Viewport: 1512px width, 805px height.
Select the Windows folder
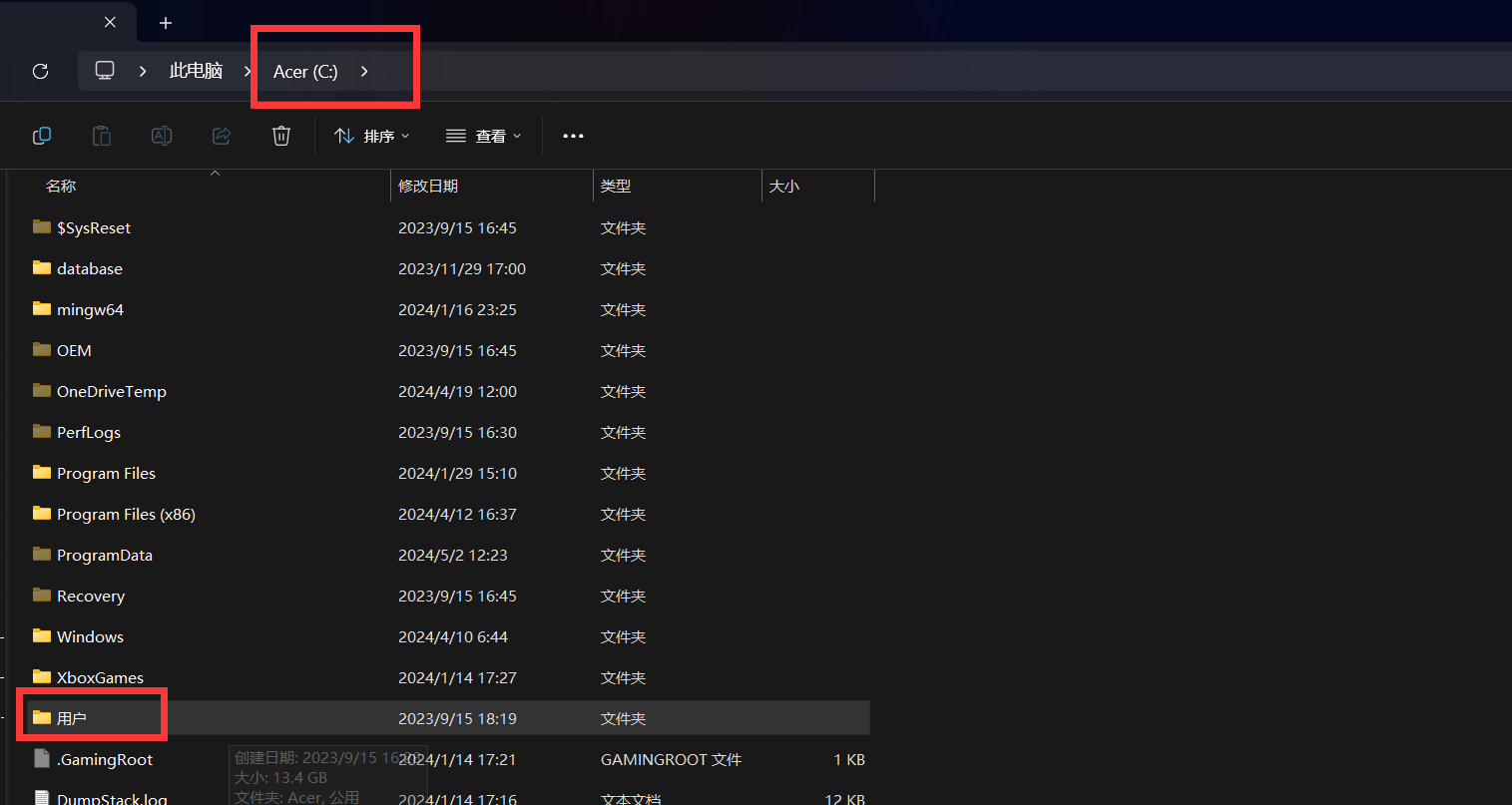90,636
